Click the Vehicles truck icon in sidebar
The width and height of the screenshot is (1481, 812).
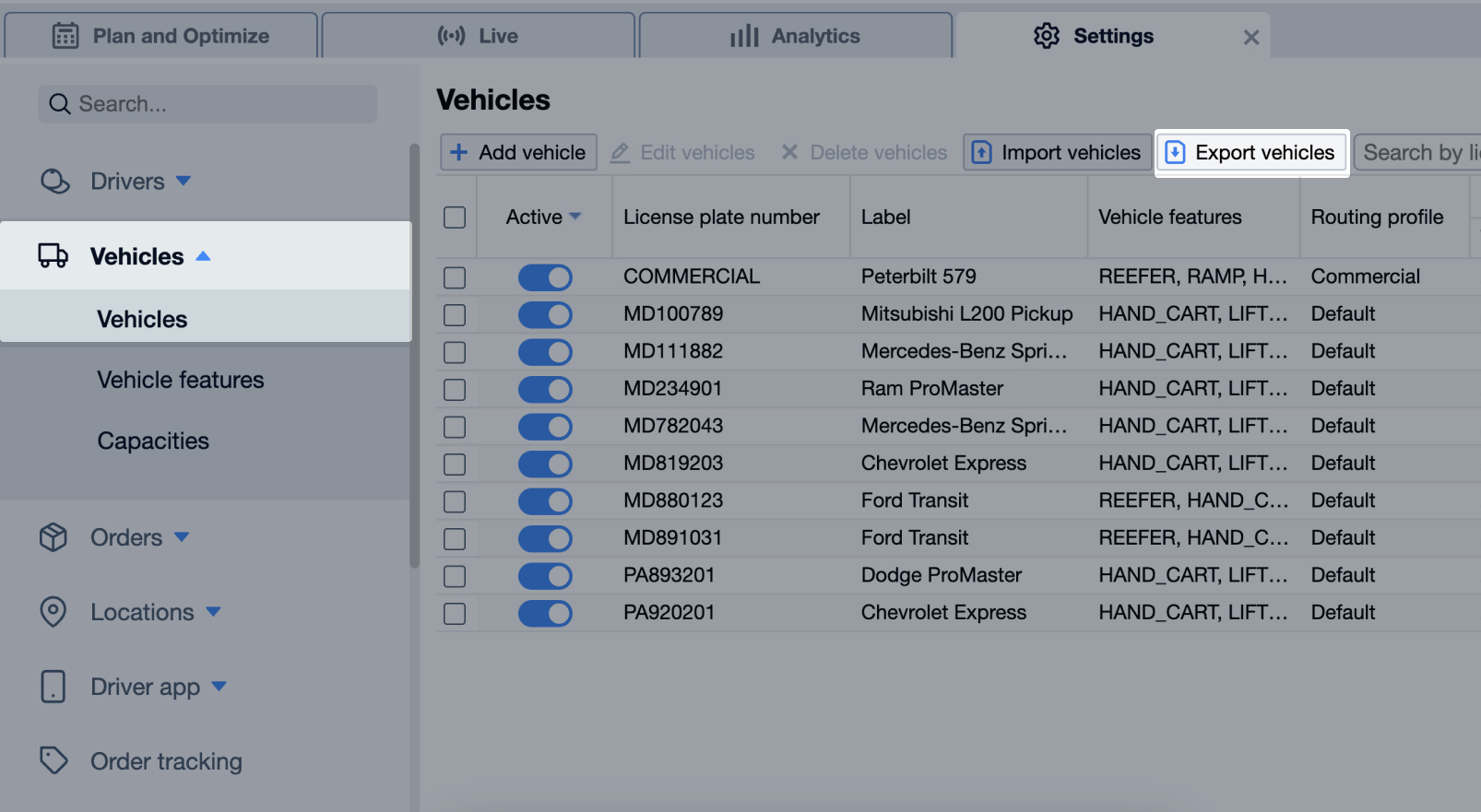pyautogui.click(x=53, y=255)
